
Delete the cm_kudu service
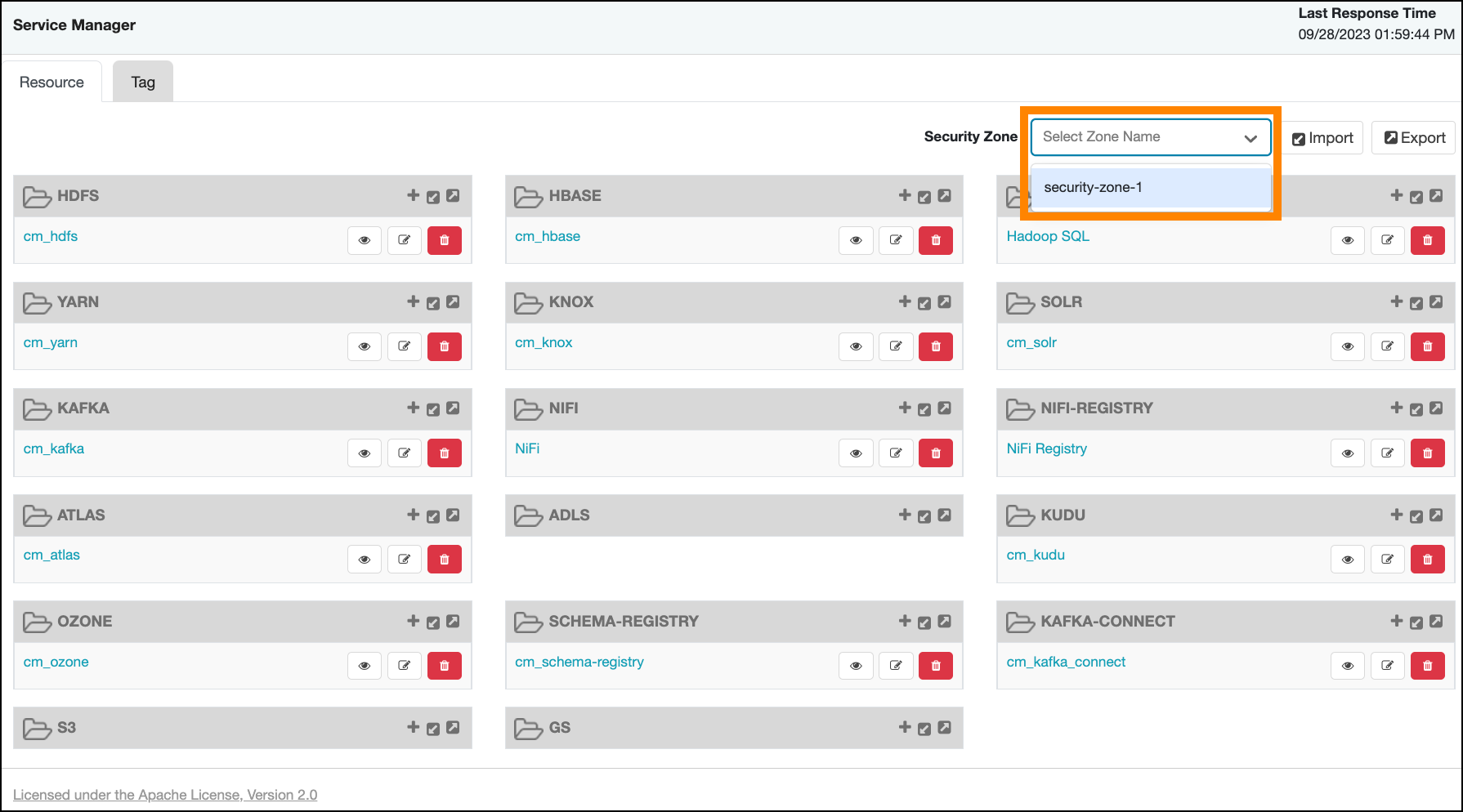1427,560
